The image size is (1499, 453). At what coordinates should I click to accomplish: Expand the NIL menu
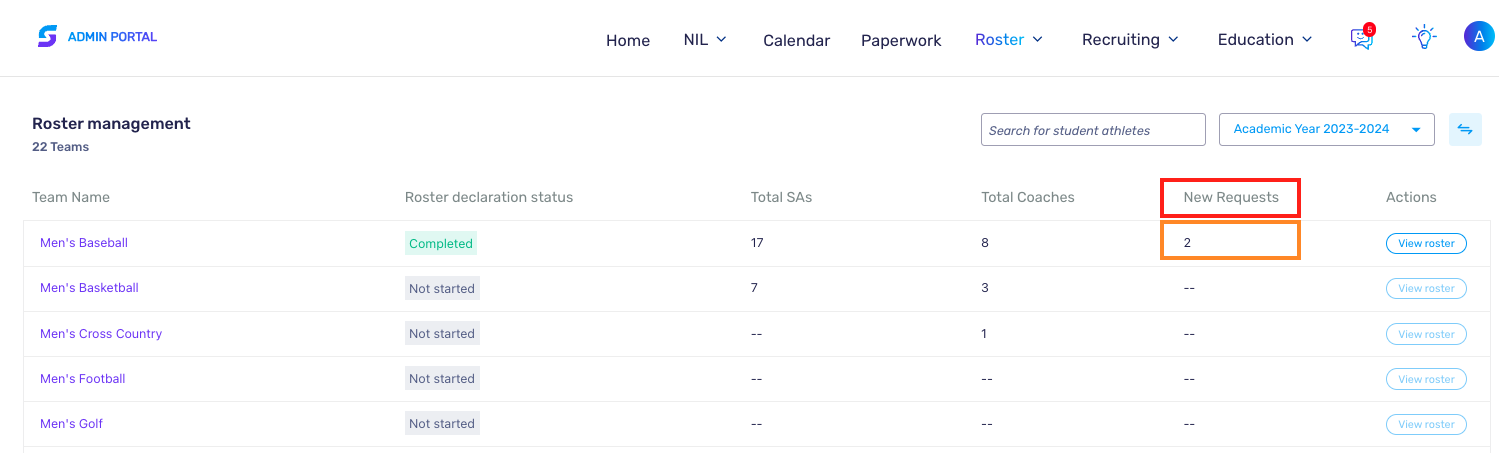click(705, 39)
